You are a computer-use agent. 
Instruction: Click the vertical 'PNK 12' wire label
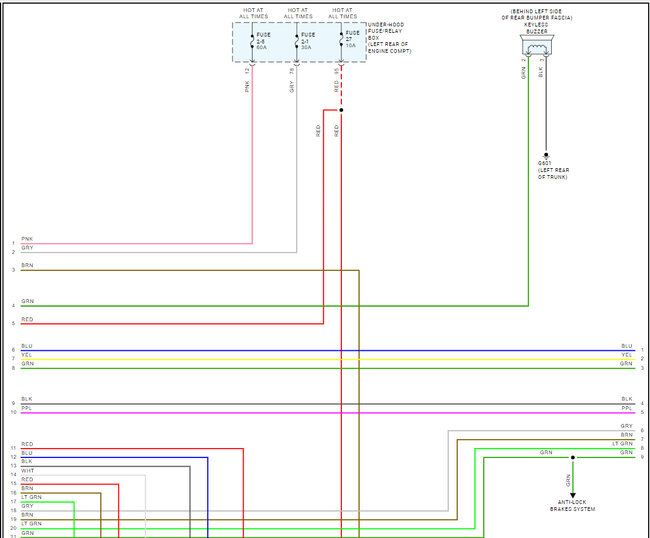(x=247, y=80)
